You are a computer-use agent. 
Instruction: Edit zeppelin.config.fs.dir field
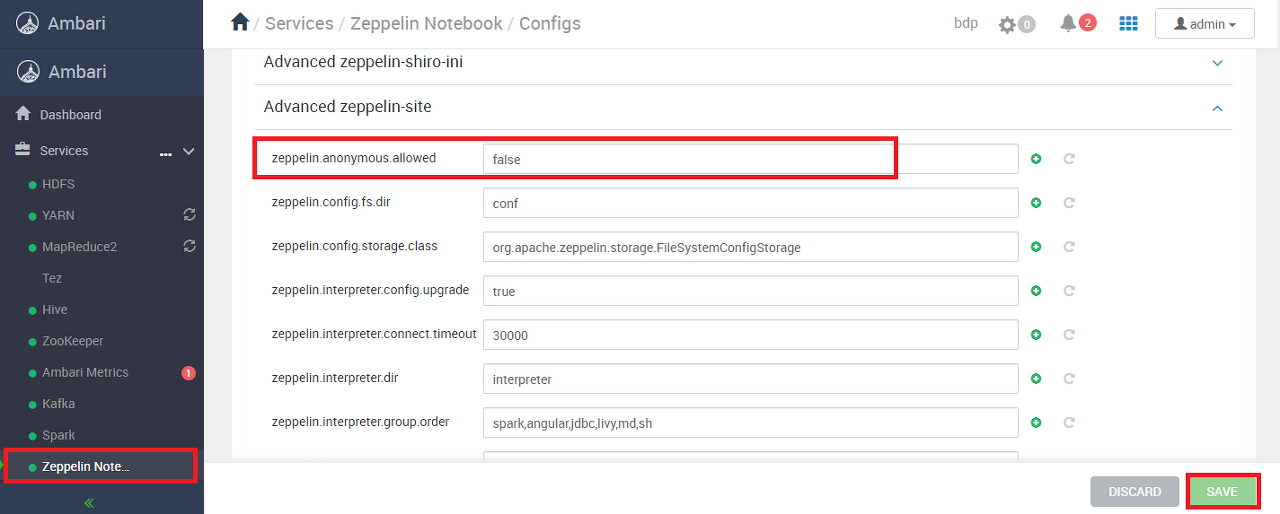750,203
